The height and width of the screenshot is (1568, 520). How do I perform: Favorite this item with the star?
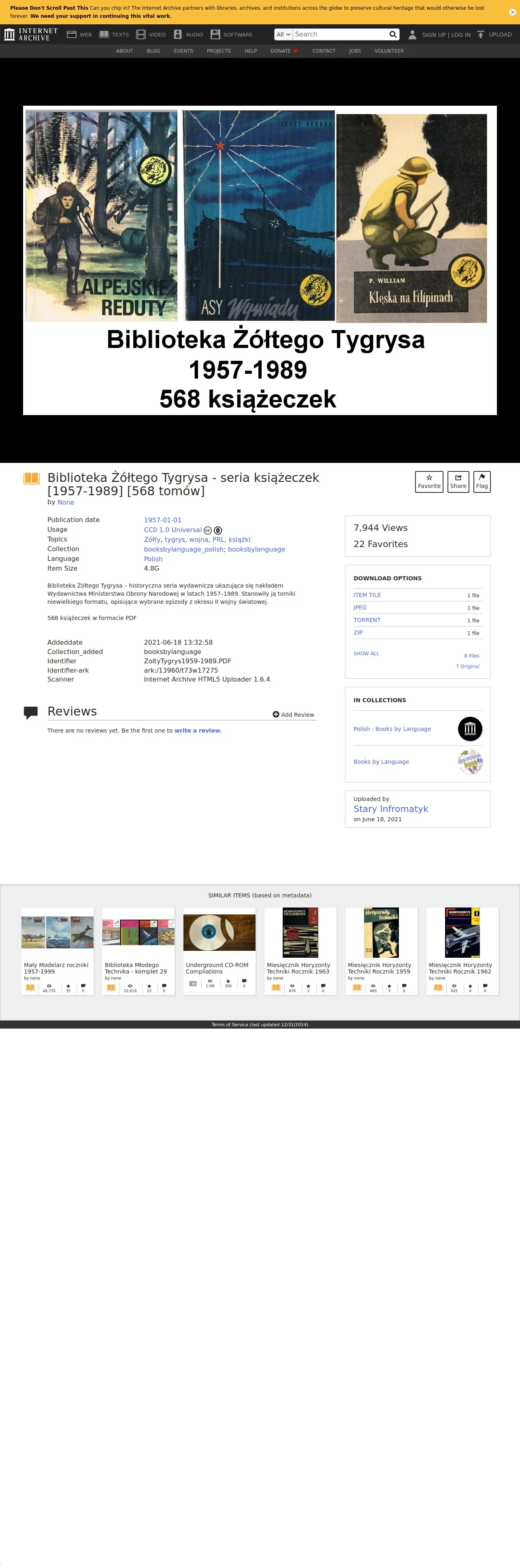(x=429, y=481)
